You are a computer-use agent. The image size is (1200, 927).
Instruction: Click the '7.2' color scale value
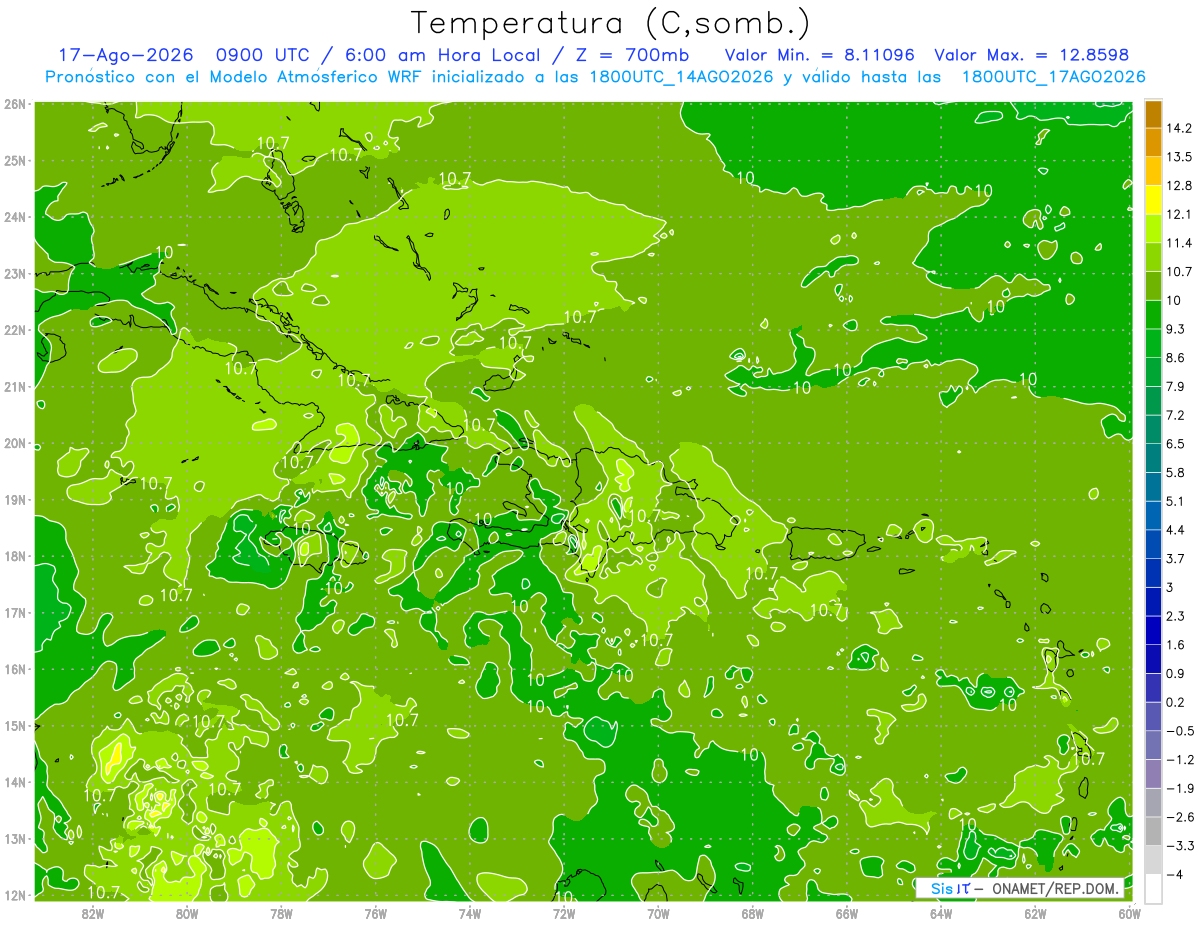pyautogui.click(x=1175, y=415)
